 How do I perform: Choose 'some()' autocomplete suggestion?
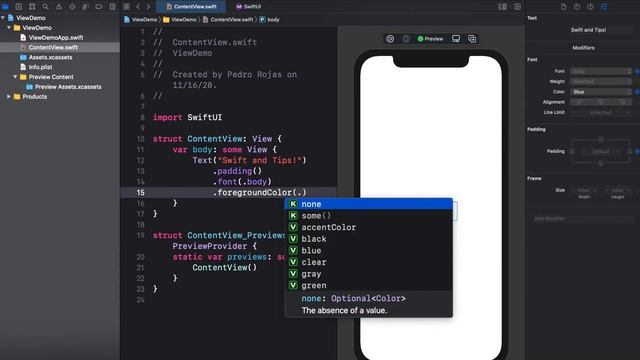pyautogui.click(x=369, y=216)
